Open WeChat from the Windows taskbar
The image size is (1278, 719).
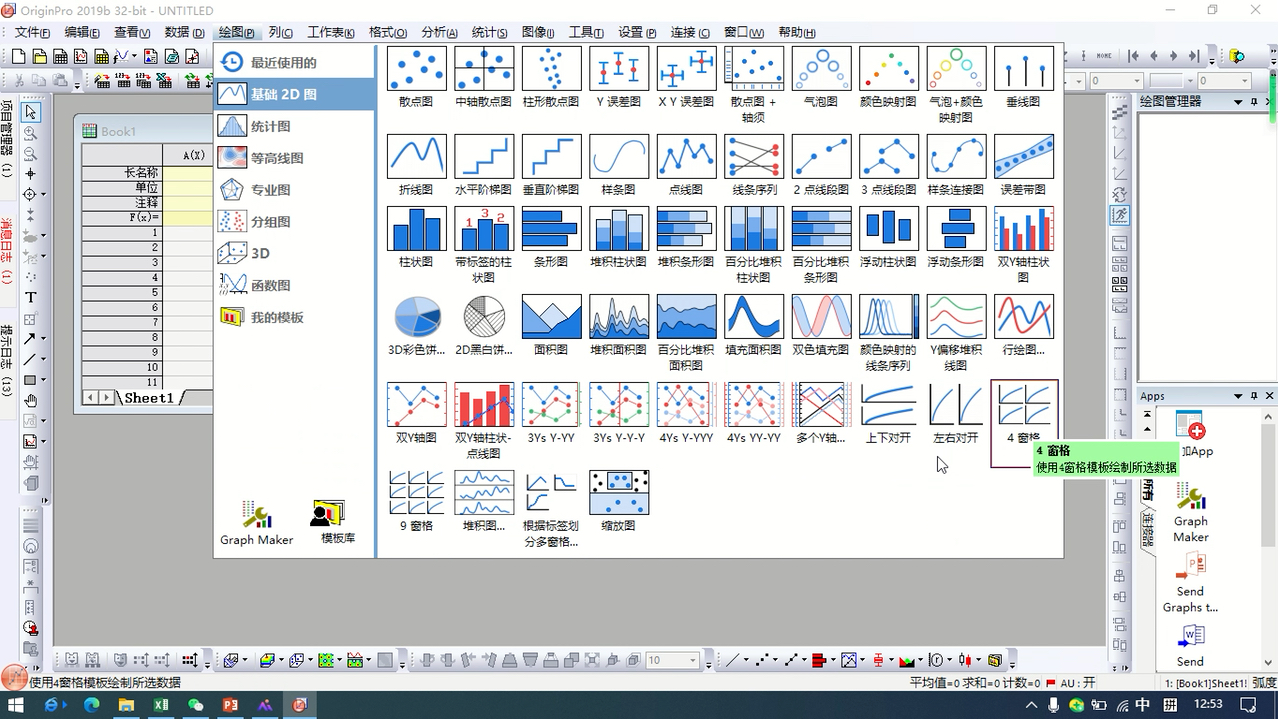pyautogui.click(x=196, y=705)
